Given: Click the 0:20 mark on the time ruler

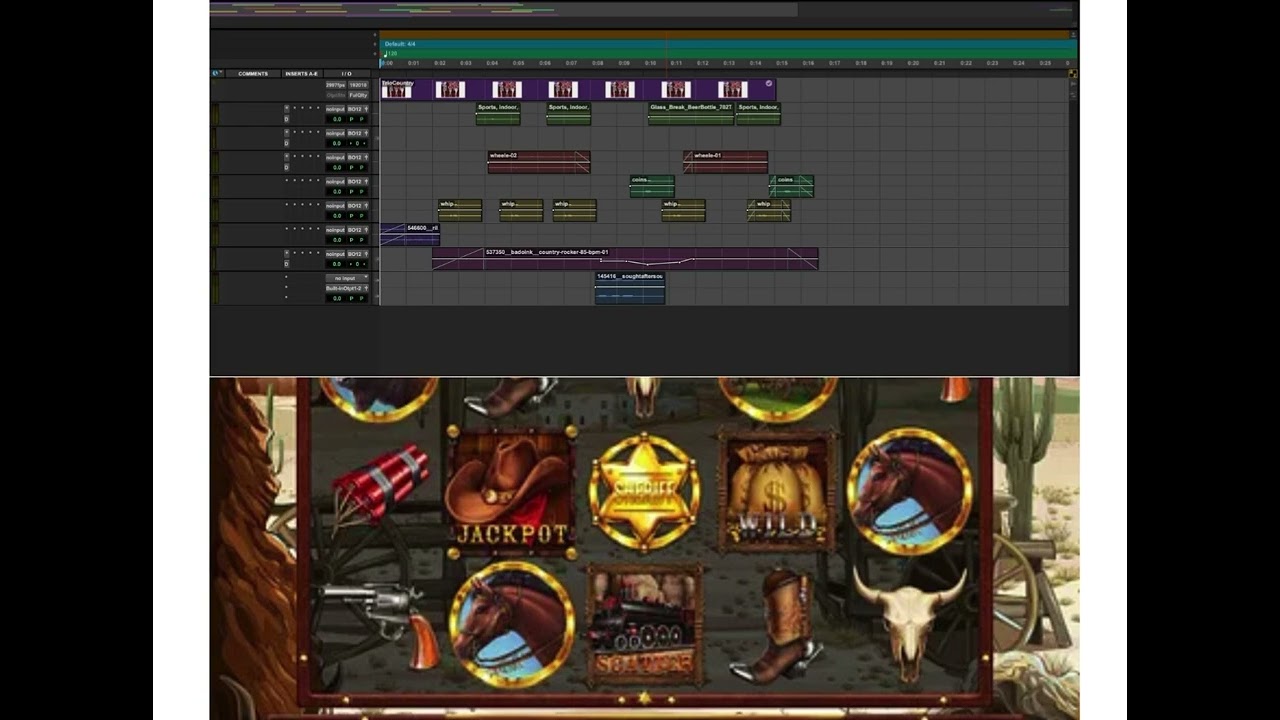Looking at the screenshot, I should click(x=914, y=63).
